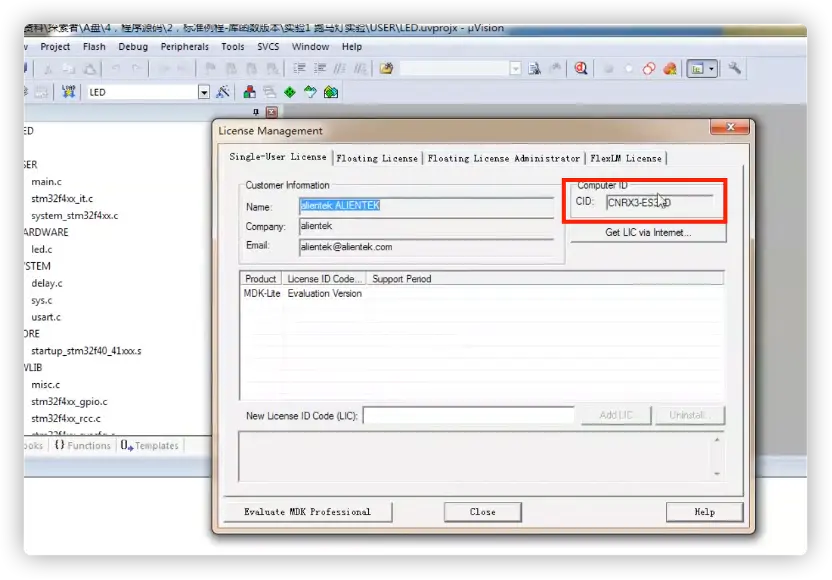Open Manage Run-Time Environment green diamond icon

pos(290,92)
